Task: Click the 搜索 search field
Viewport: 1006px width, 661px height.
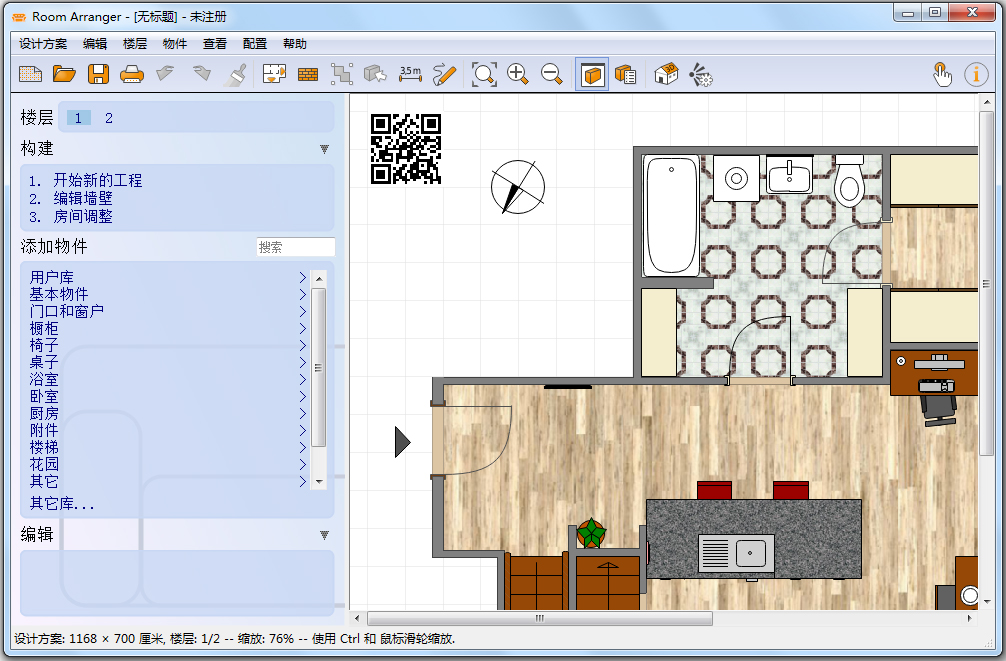Action: (x=296, y=247)
